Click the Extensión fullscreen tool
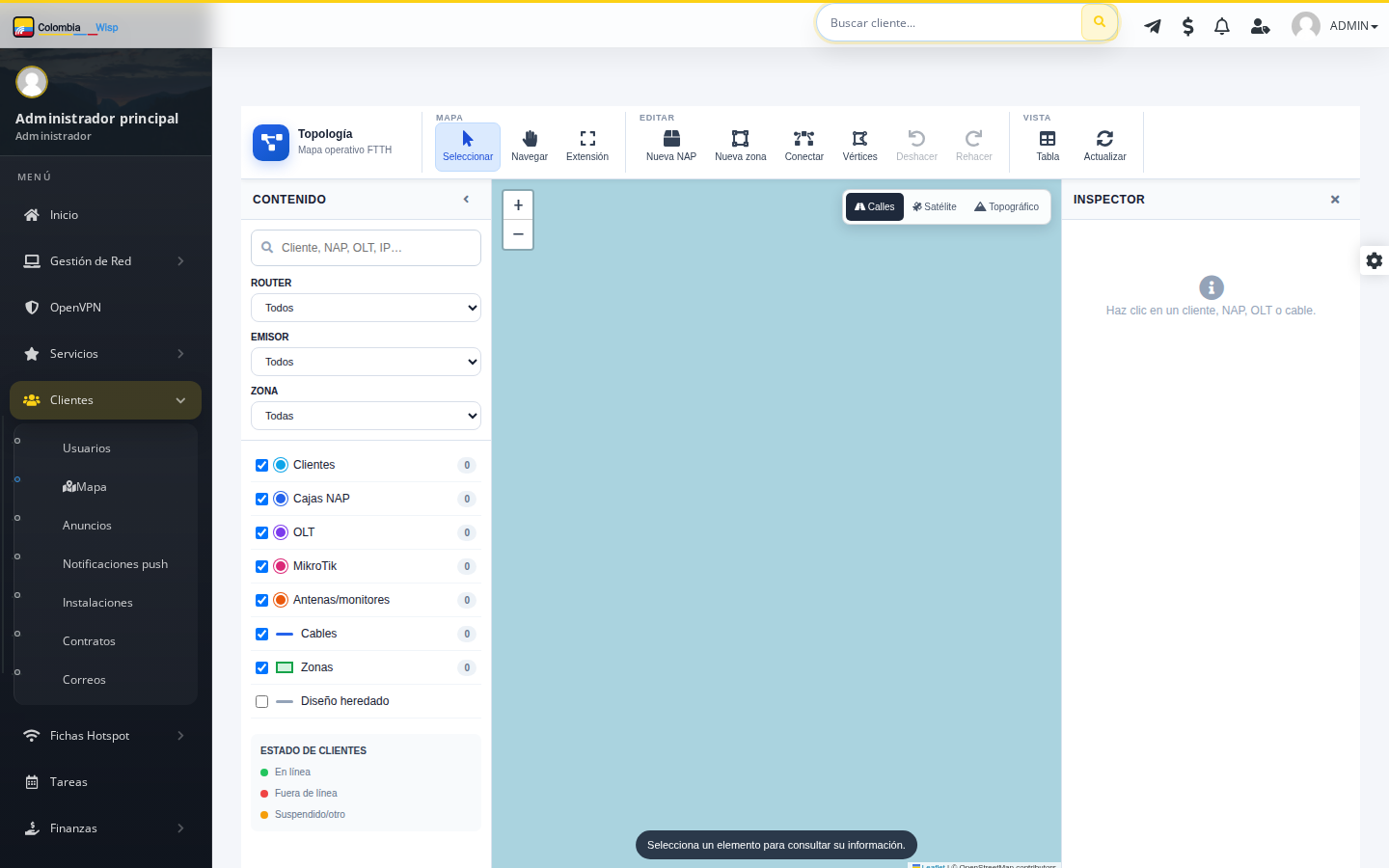The height and width of the screenshot is (868, 1389). pyautogui.click(x=587, y=147)
